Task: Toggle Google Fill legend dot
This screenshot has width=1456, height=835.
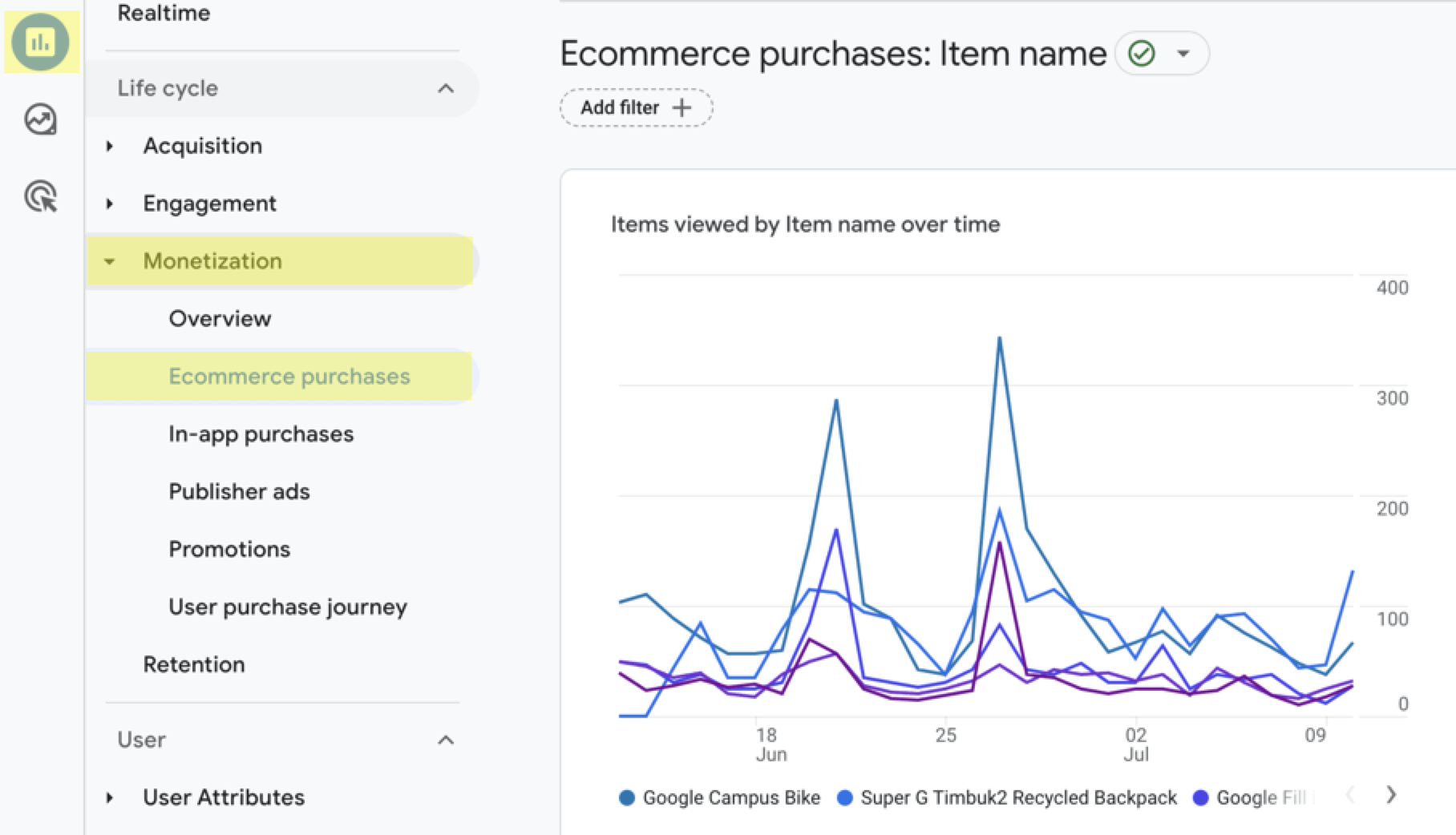Action: pyautogui.click(x=1200, y=797)
